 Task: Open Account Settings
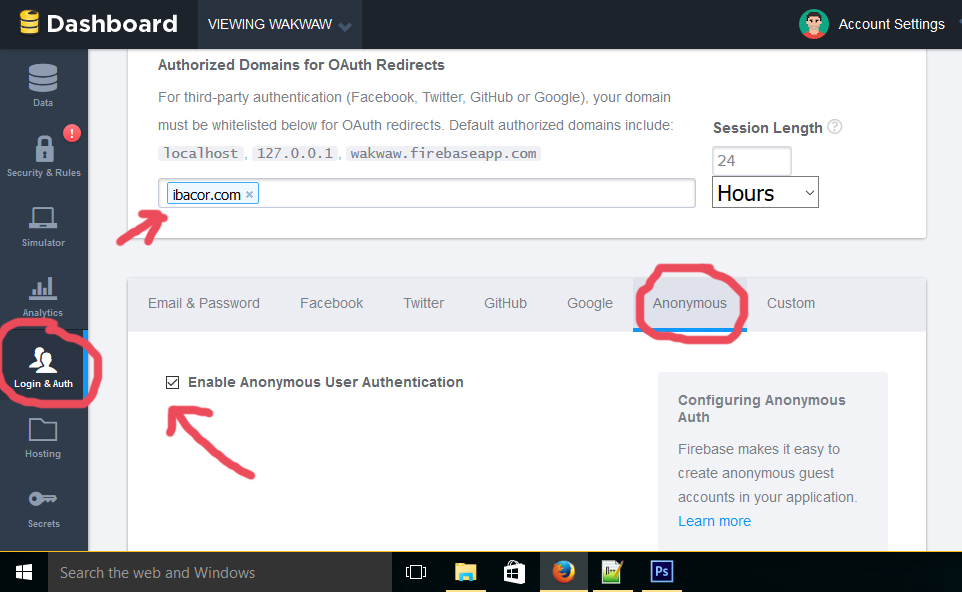pyautogui.click(x=891, y=24)
